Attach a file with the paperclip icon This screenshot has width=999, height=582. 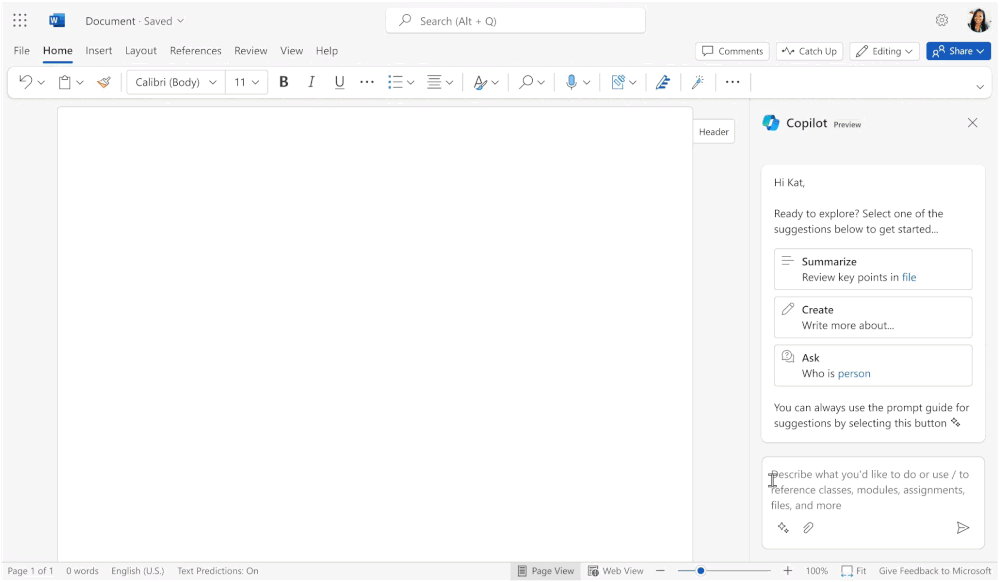(808, 527)
